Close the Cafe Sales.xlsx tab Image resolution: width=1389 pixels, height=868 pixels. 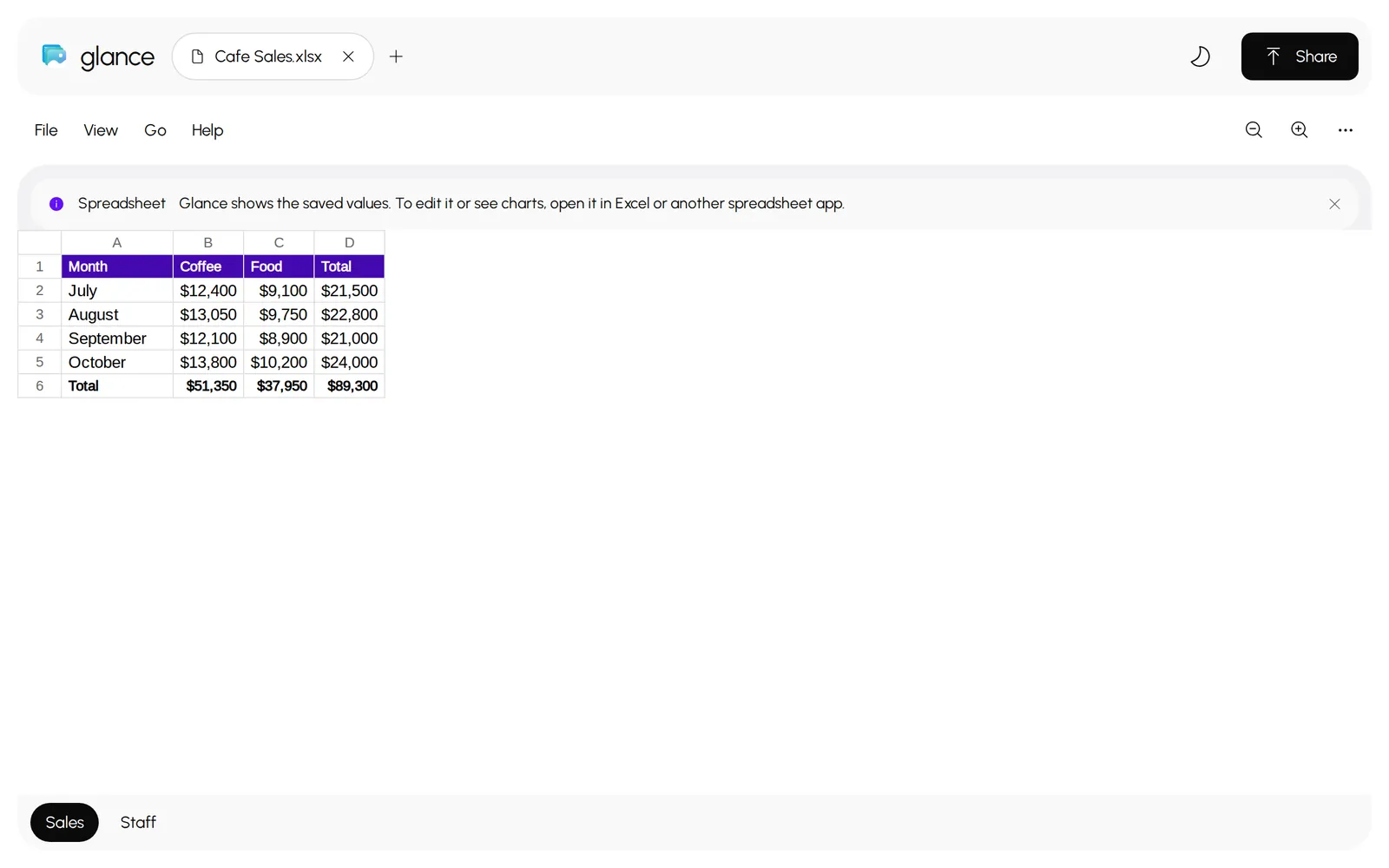click(x=348, y=56)
